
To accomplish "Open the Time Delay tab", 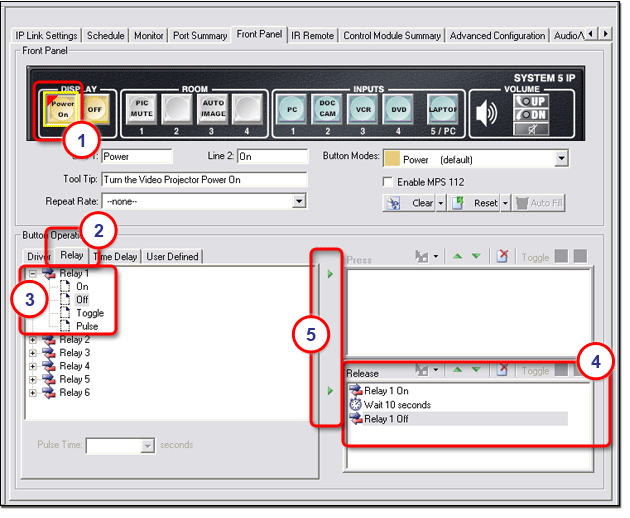I will (x=116, y=257).
